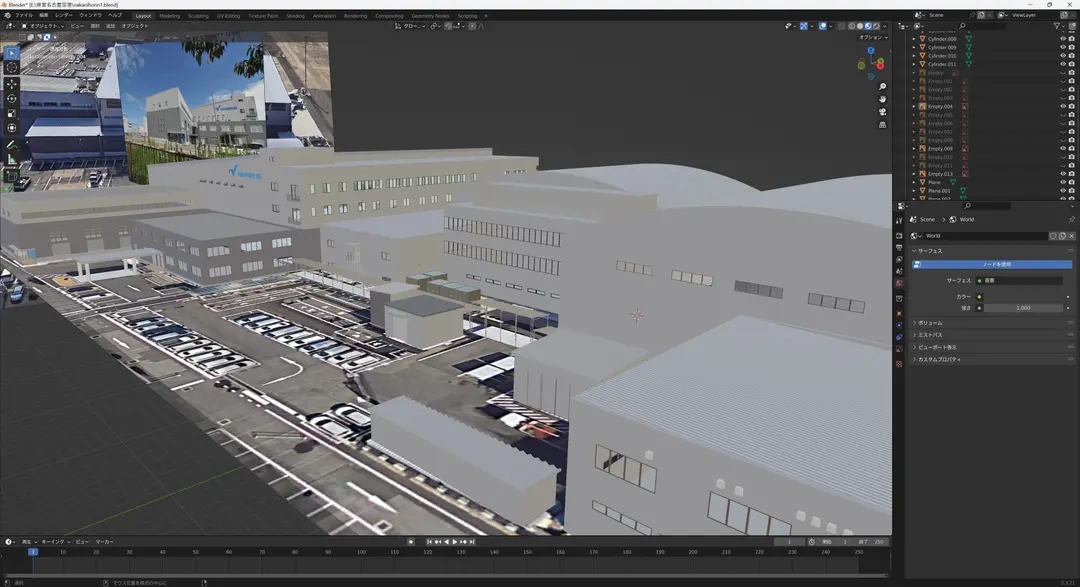Click the timeline horizontal scrollbar

tap(444, 575)
